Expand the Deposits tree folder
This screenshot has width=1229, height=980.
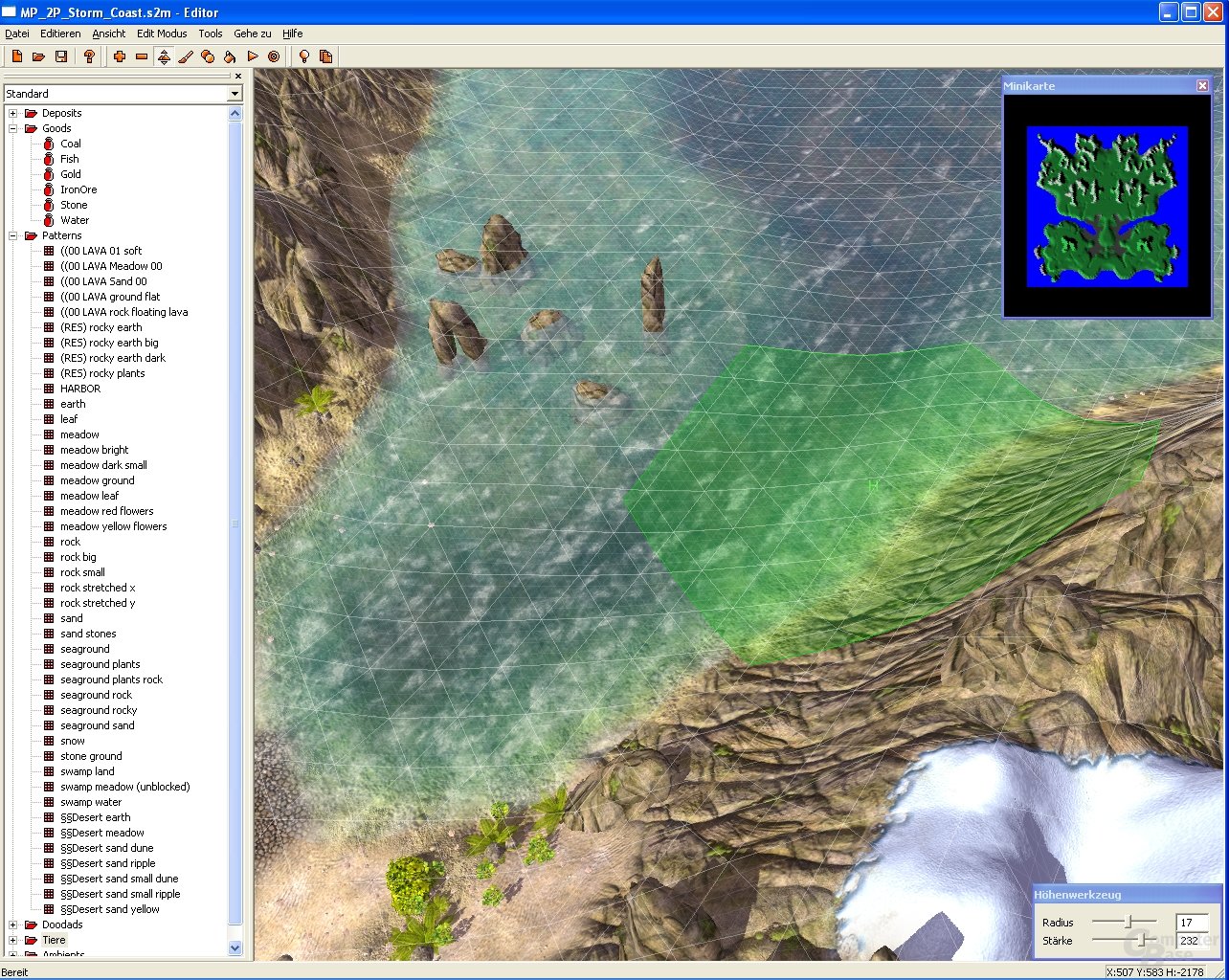(x=13, y=113)
